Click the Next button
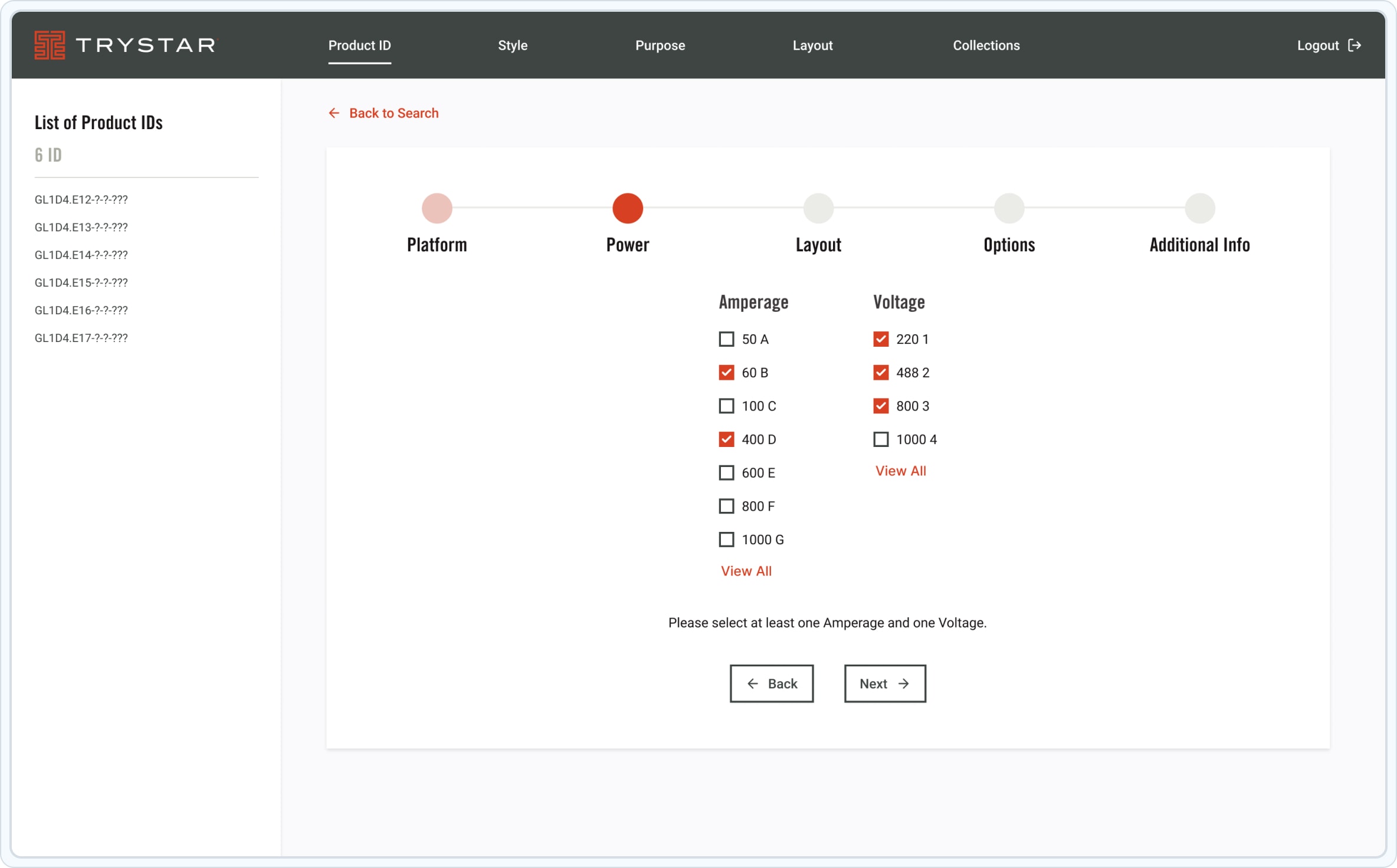Screen dimensions: 1397x868 pyautogui.click(x=884, y=683)
